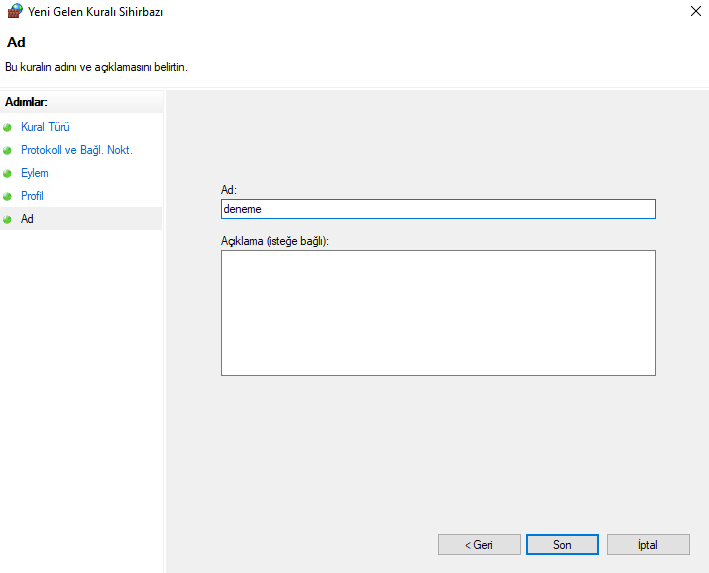Screen dimensions: 709x573
Task: Click the green bullet beside the Ad step
Action: point(7,220)
